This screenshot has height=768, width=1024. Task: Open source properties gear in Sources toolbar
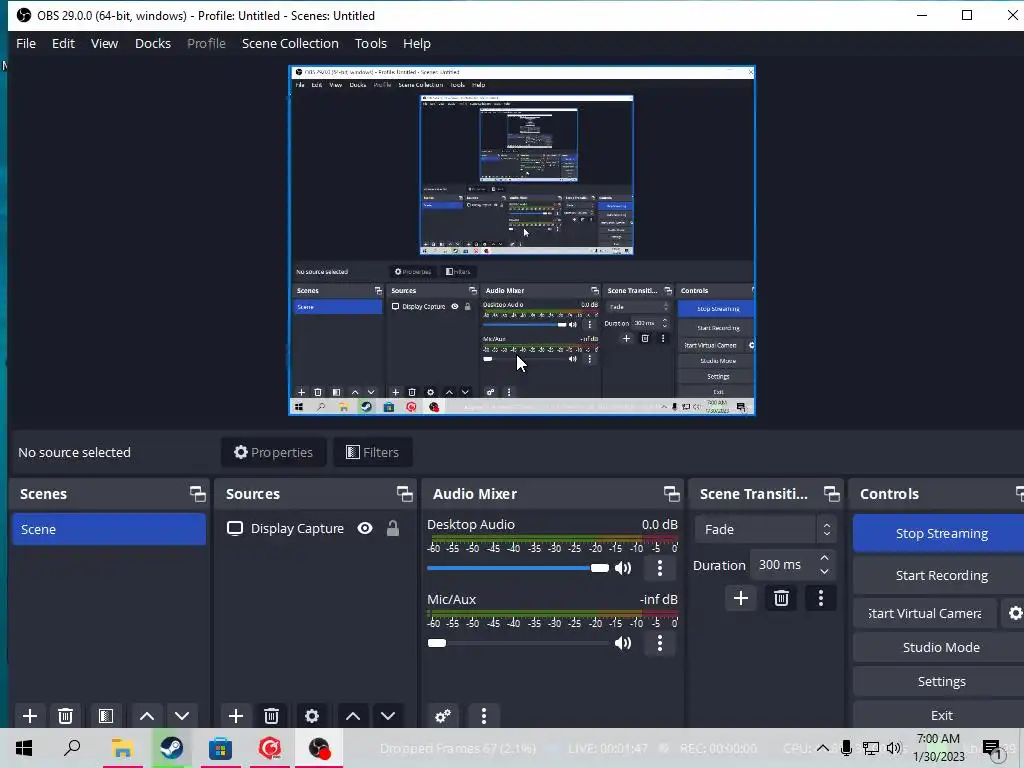click(x=312, y=716)
